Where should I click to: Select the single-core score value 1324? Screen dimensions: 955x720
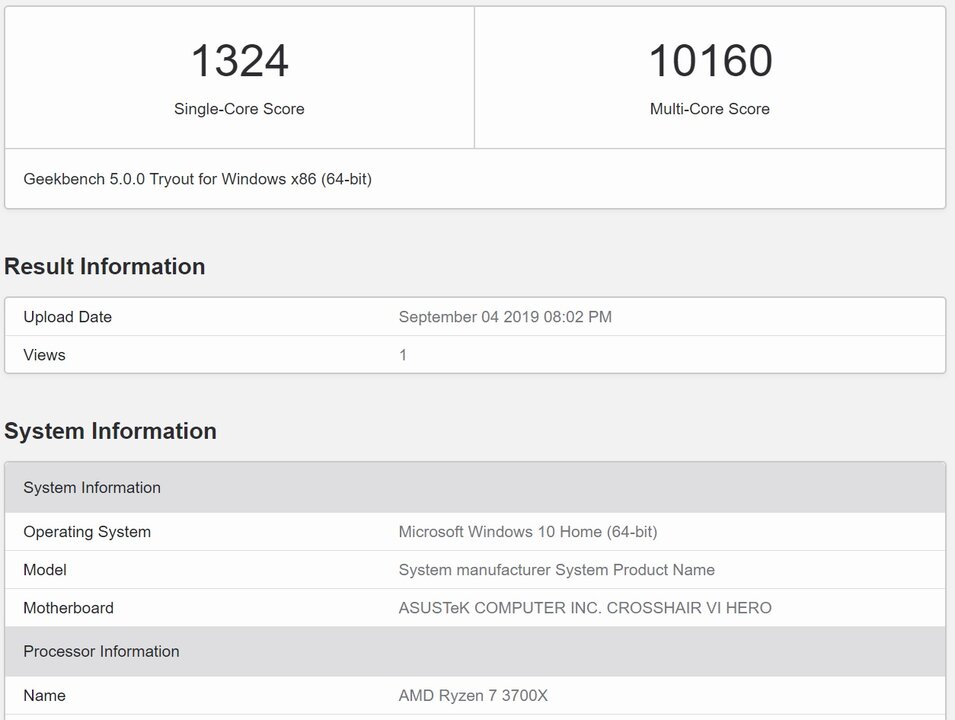(239, 61)
